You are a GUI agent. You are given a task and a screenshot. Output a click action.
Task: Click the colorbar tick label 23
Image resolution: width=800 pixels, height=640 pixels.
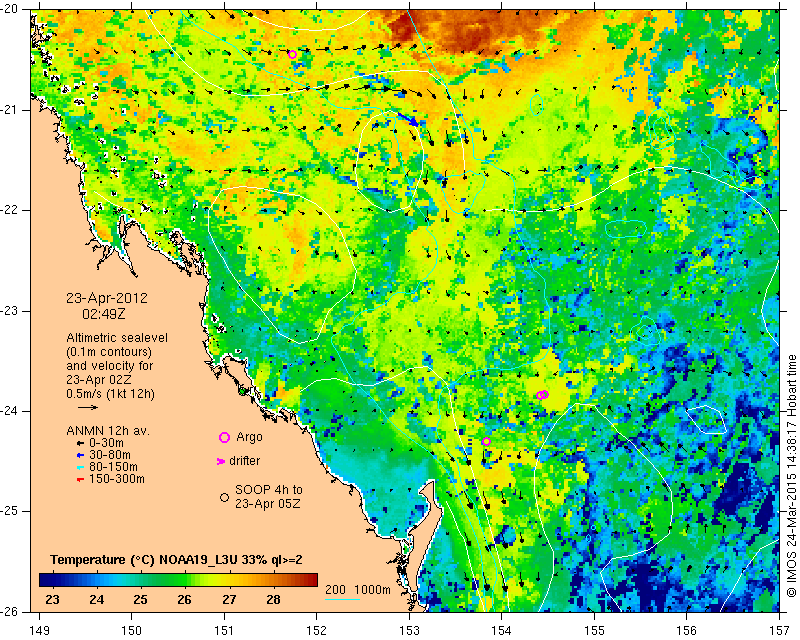[52, 599]
